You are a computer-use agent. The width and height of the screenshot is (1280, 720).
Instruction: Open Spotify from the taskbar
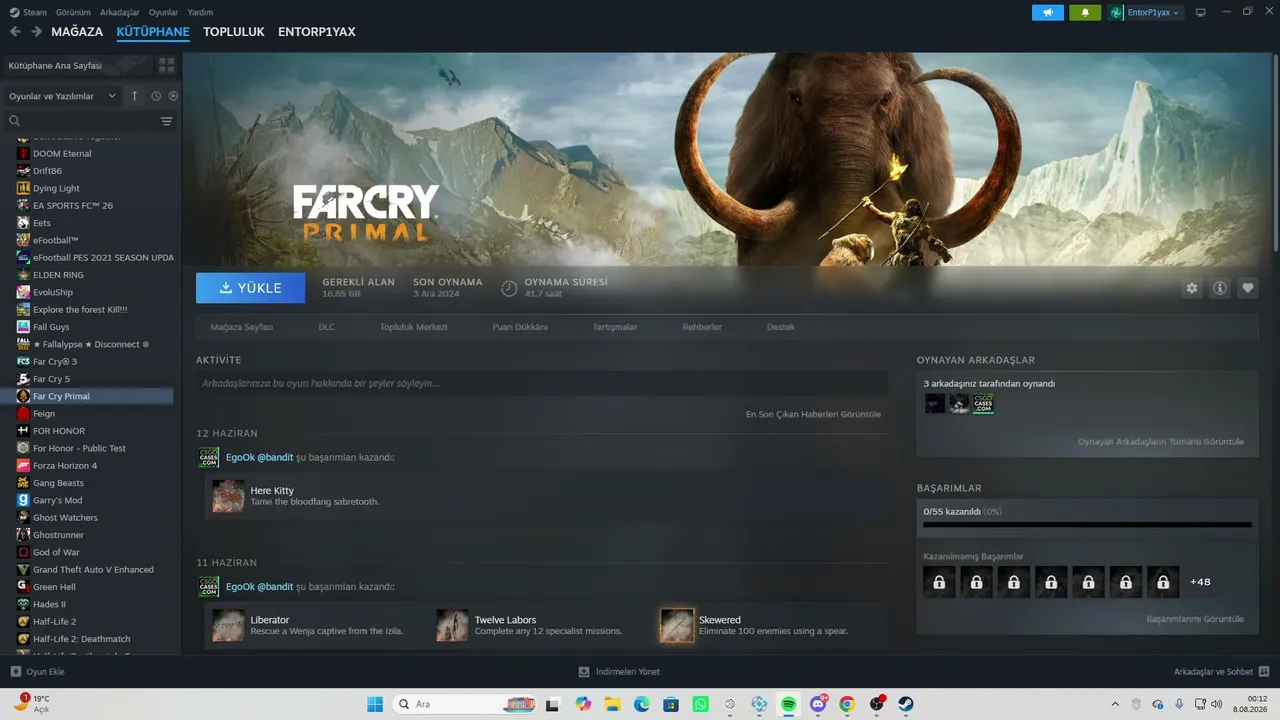click(x=788, y=704)
